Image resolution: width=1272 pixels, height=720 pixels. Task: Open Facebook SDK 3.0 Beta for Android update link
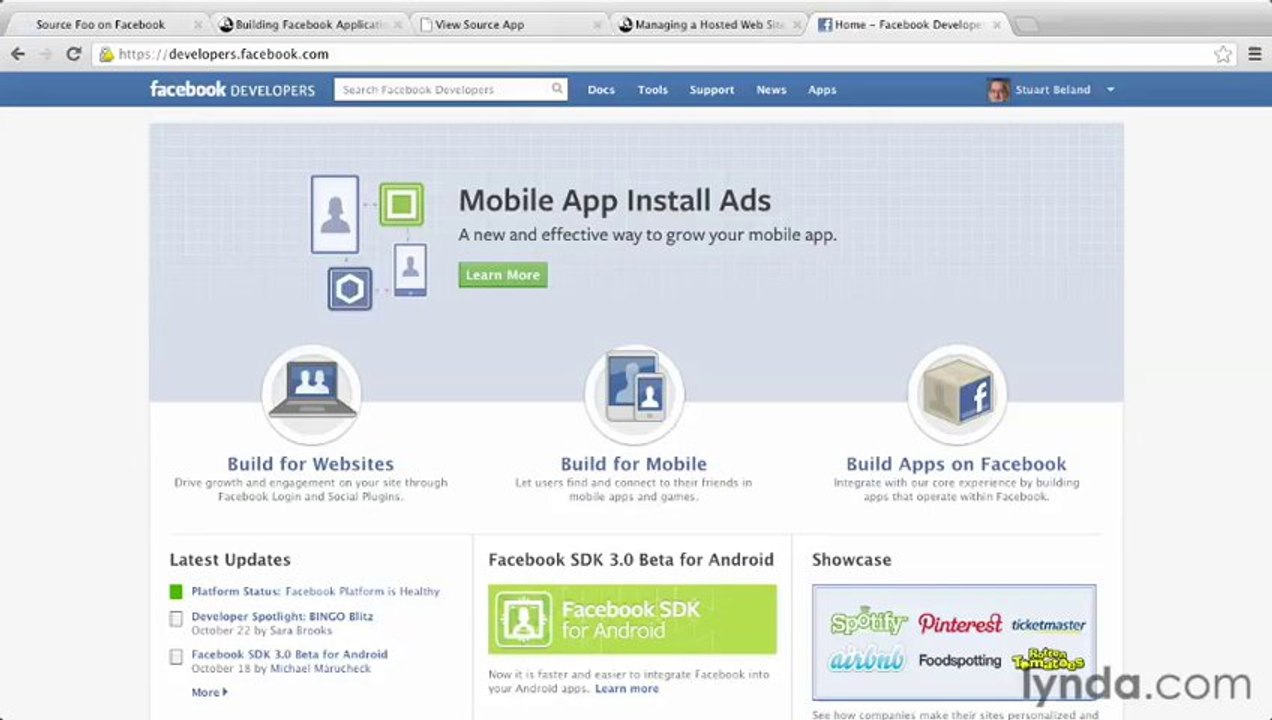point(290,655)
